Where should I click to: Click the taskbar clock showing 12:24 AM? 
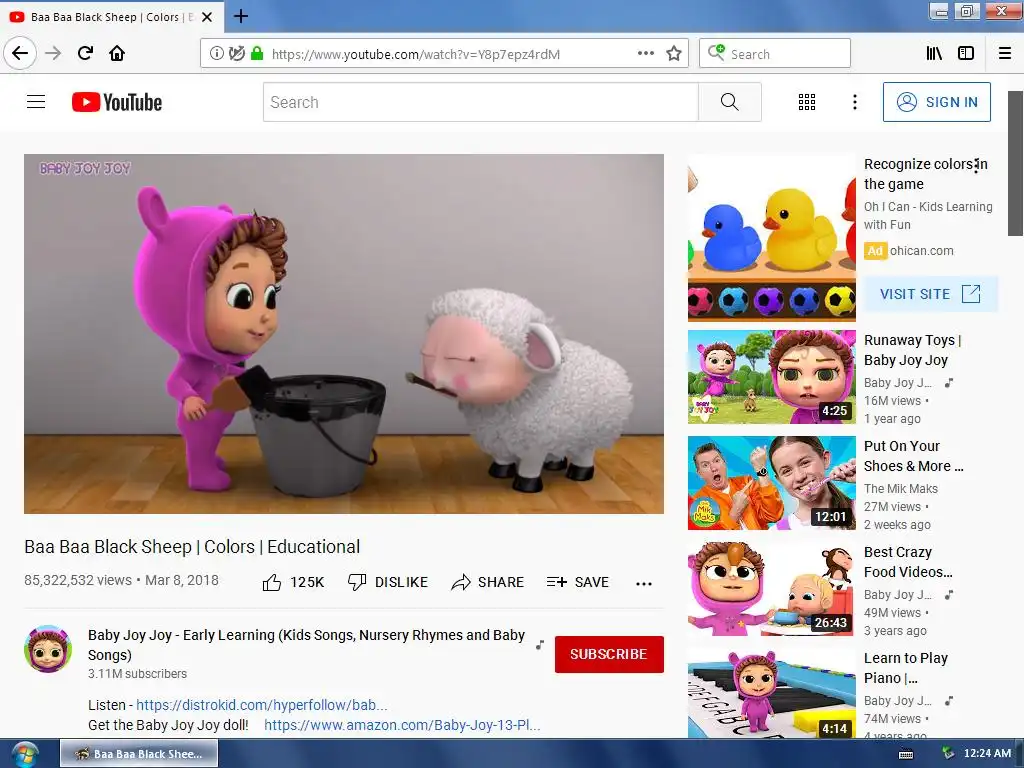pos(987,753)
